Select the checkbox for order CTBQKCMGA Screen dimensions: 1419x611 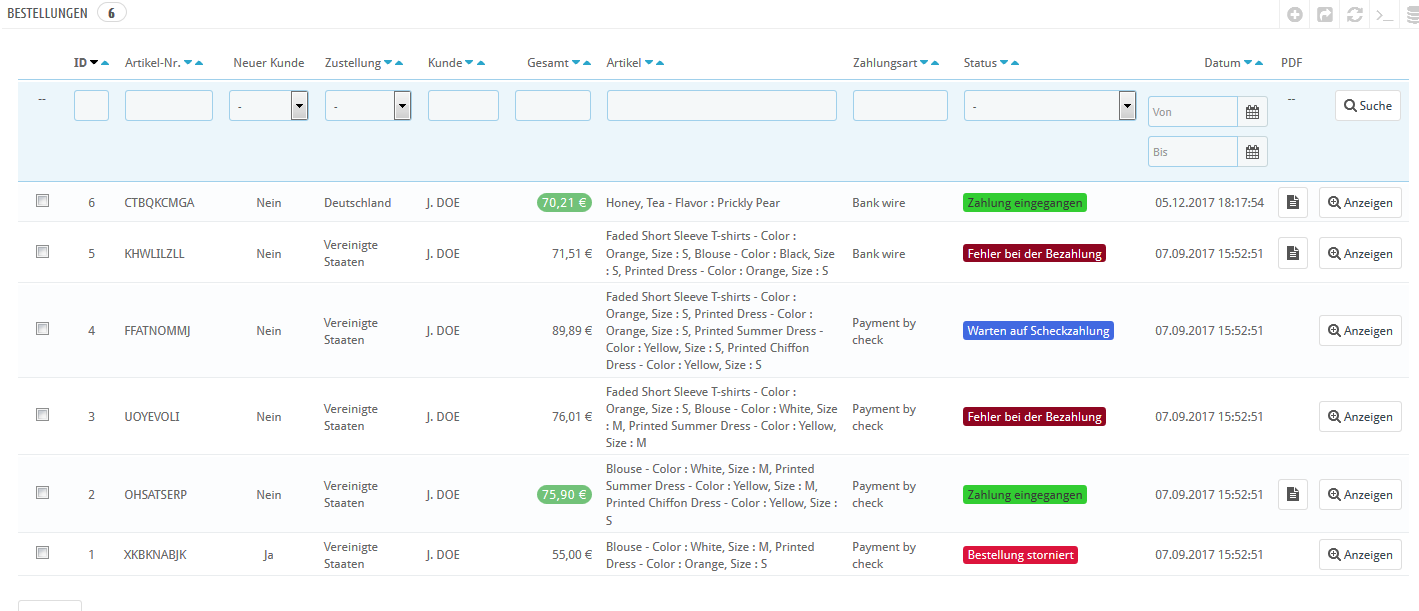pyautogui.click(x=42, y=201)
